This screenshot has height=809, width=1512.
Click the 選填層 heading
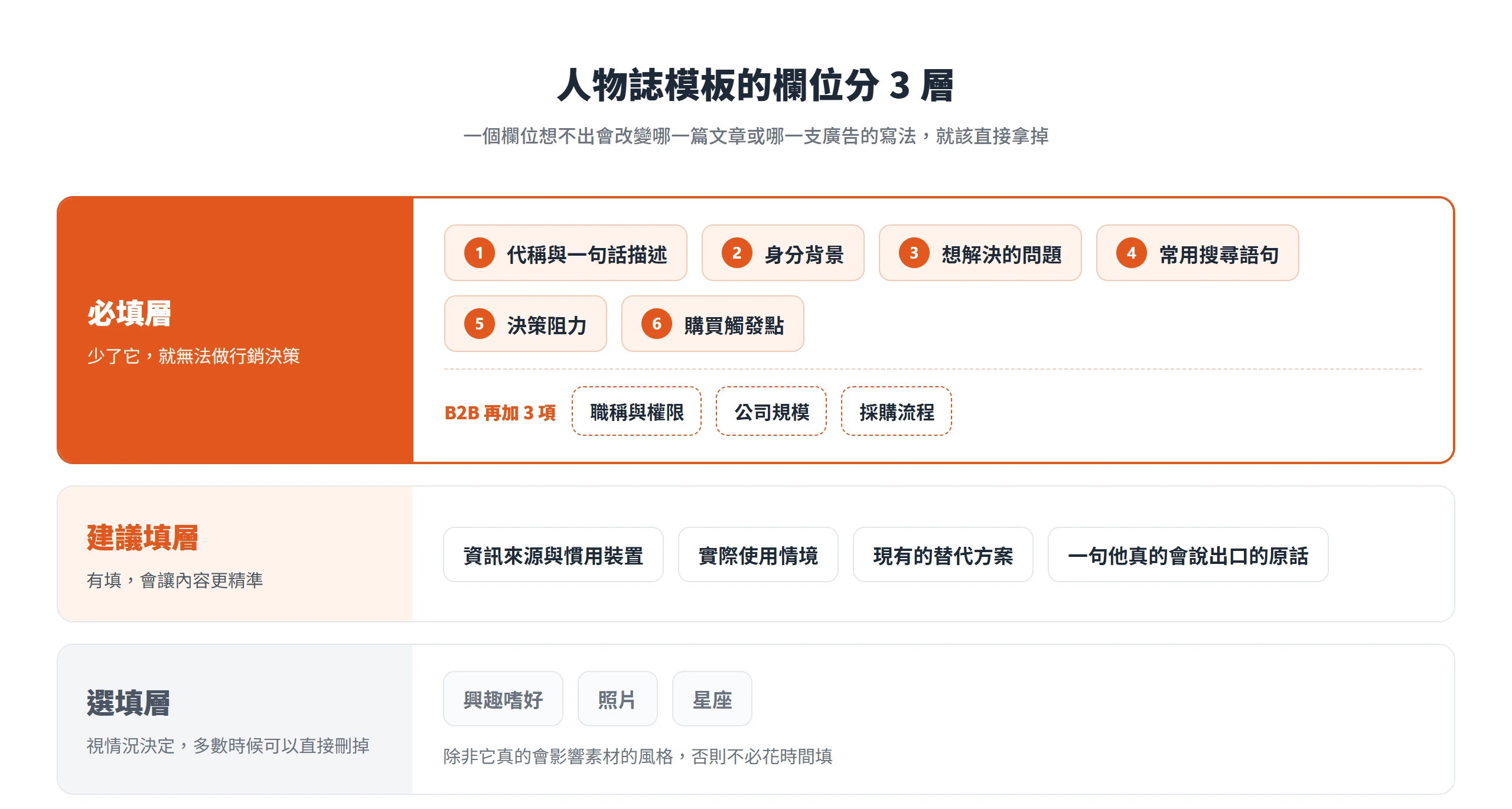pyautogui.click(x=129, y=703)
